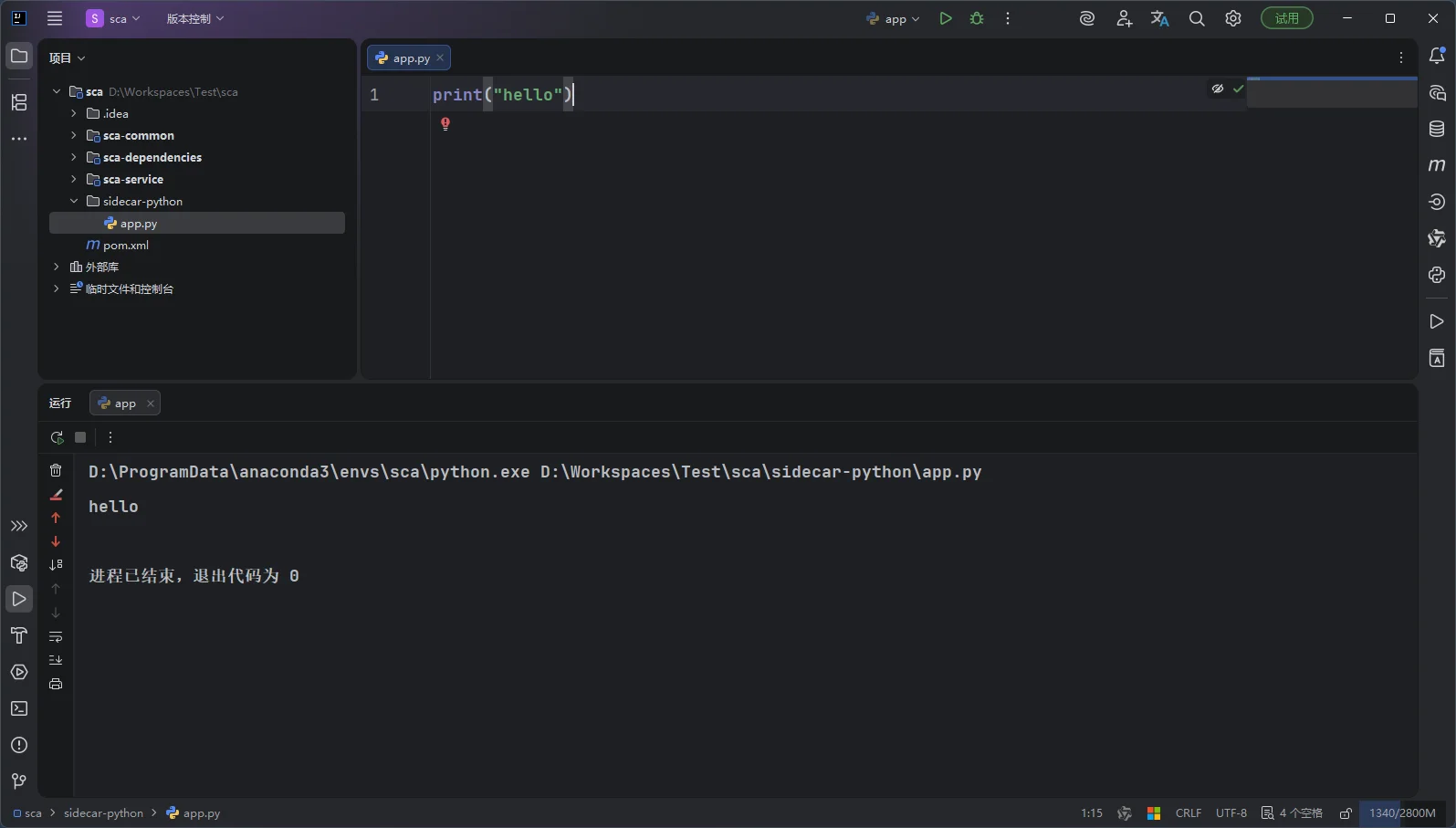Open the Maven tool window
The image size is (1456, 828).
pyautogui.click(x=1436, y=165)
